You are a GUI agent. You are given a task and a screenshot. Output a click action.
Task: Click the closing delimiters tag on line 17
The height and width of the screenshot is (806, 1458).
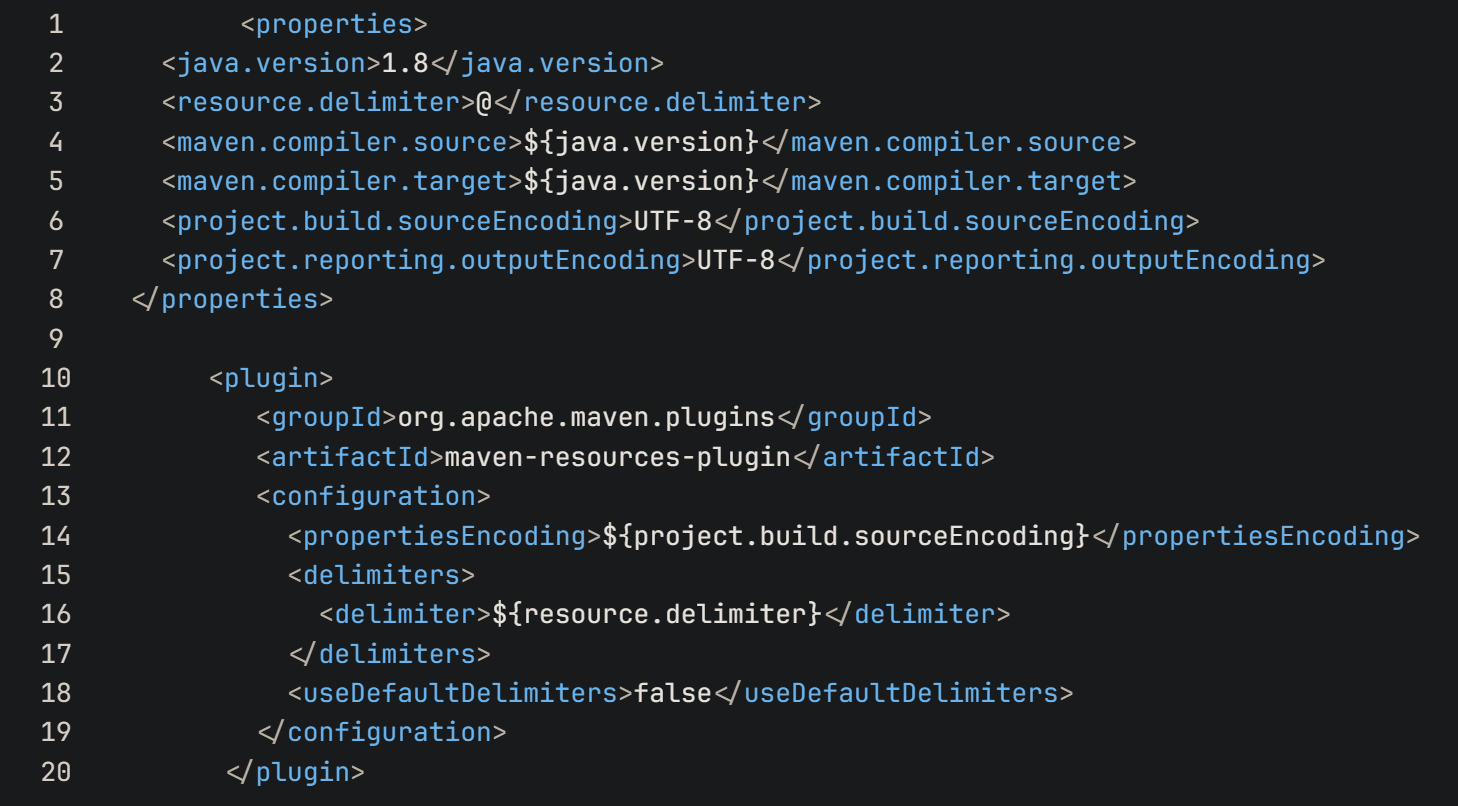(390, 653)
